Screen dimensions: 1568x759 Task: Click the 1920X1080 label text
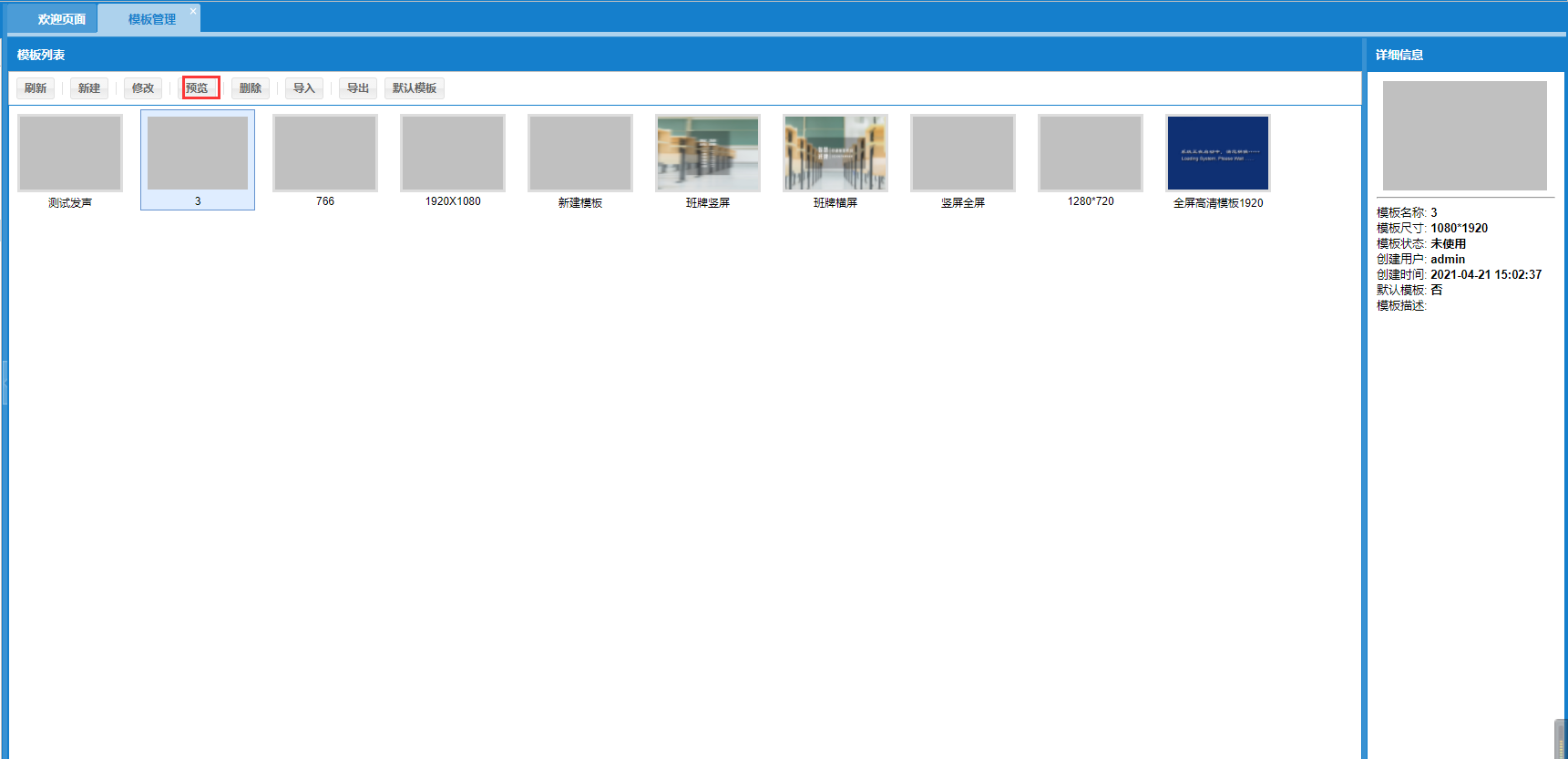pos(453,201)
